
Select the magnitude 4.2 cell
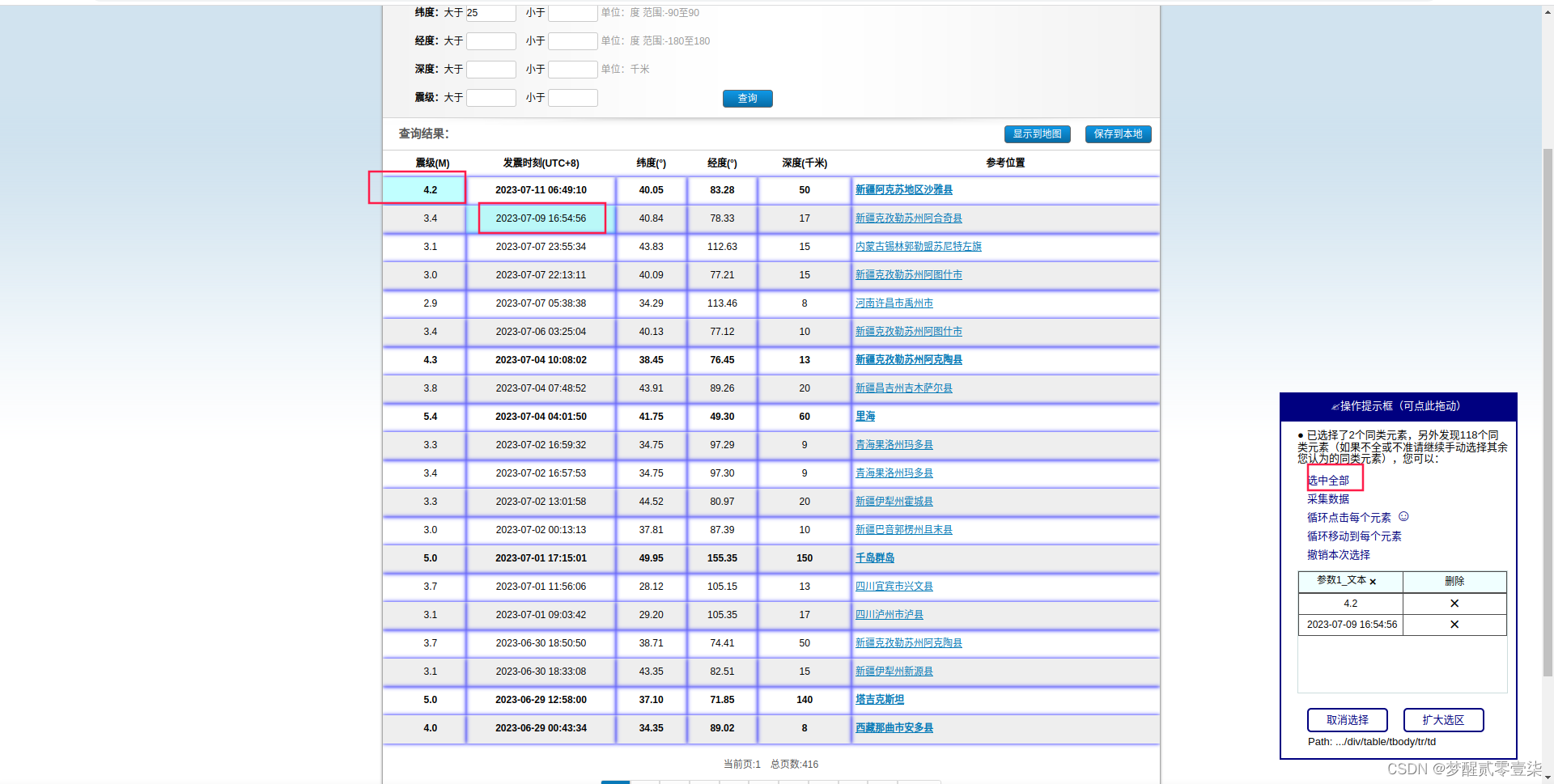pyautogui.click(x=423, y=190)
